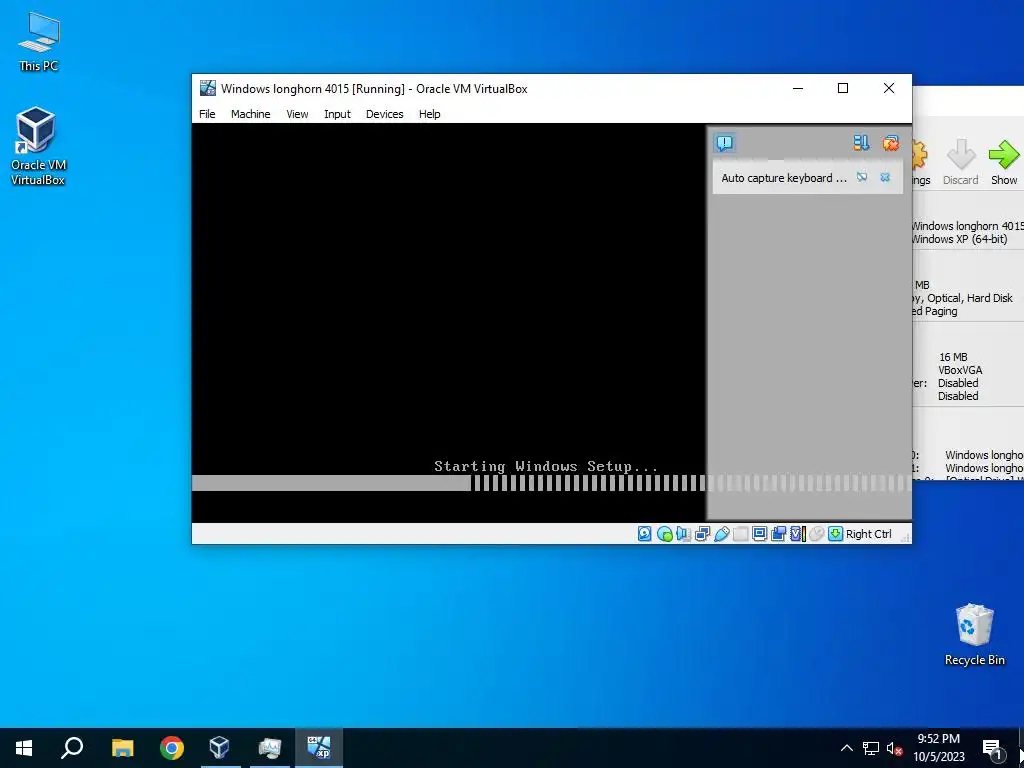This screenshot has width=1024, height=768.
Task: Click the Settings gear in VirtualBox Manager
Action: tap(921, 162)
